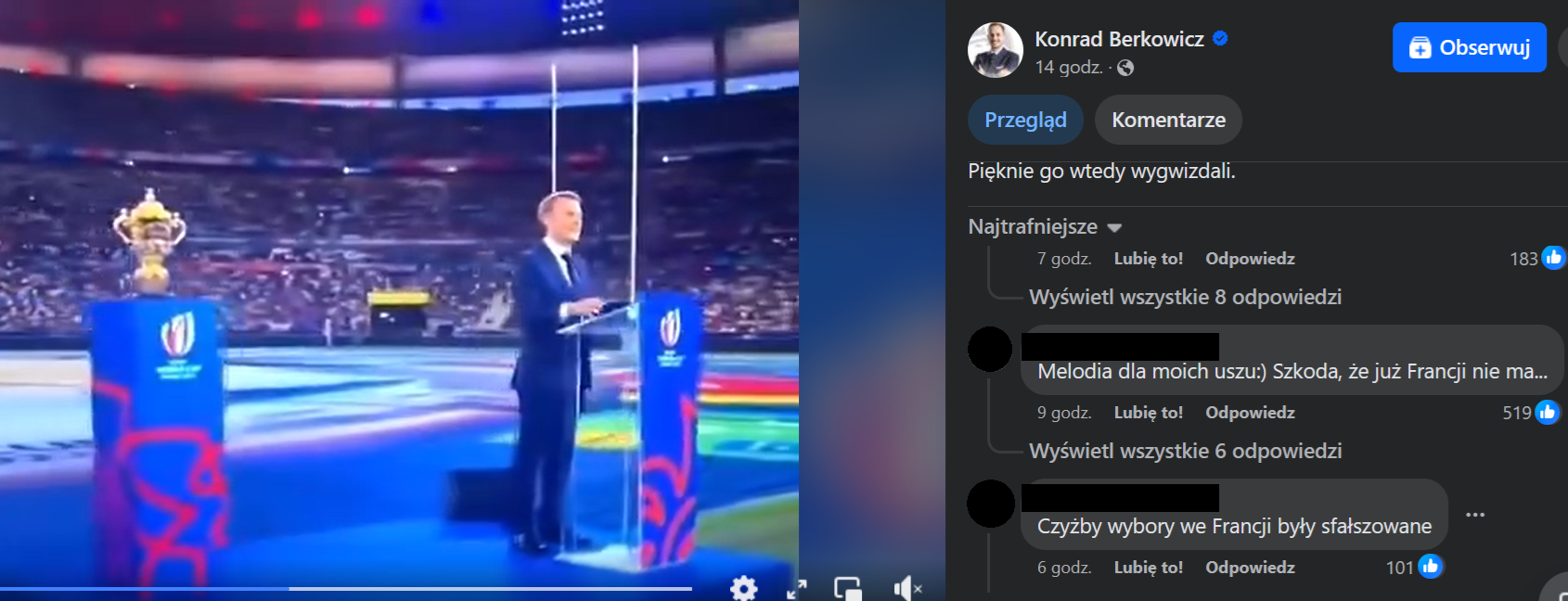View the 101 like reactions

click(1415, 567)
